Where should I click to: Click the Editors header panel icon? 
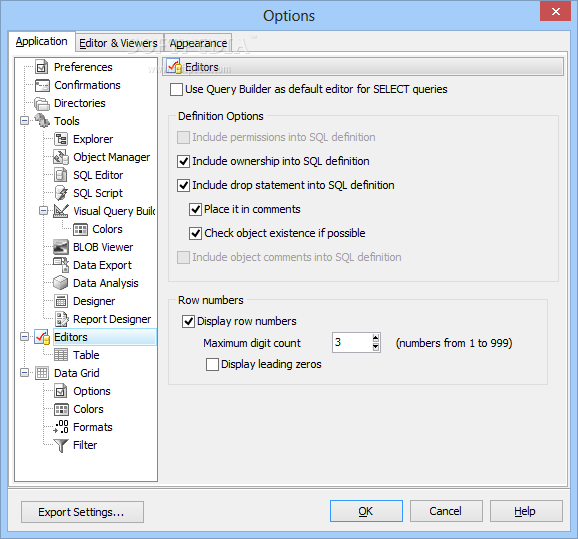174,67
